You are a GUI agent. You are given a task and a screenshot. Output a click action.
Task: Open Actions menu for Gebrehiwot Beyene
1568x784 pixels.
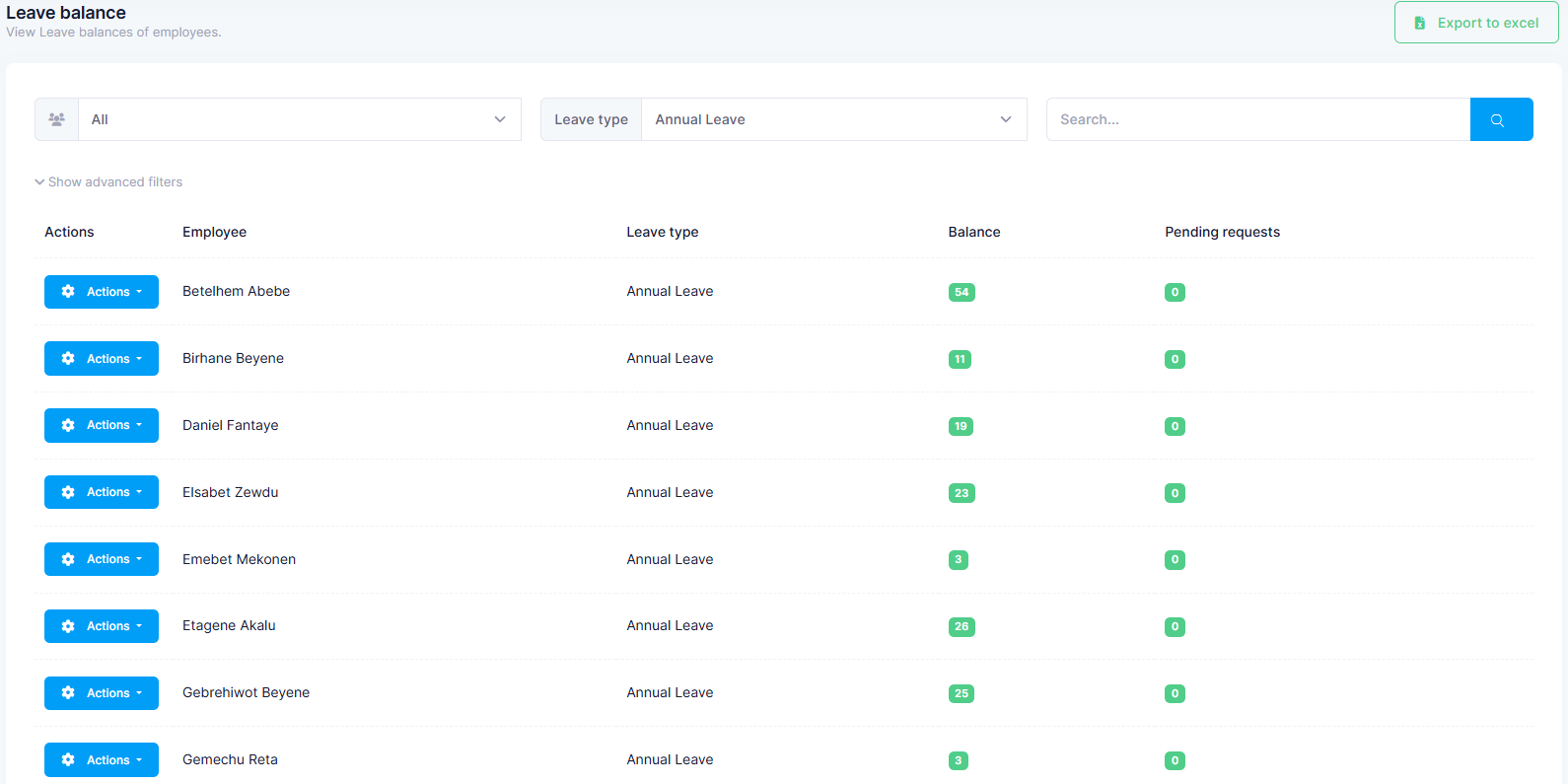click(102, 693)
